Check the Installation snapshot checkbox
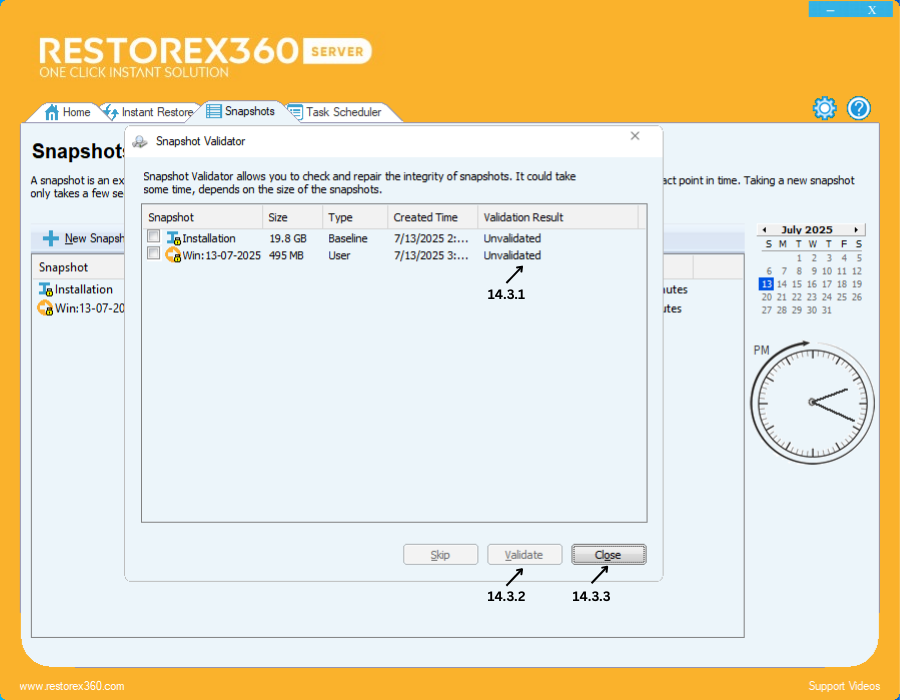Viewport: 900px width, 700px height. click(x=153, y=236)
